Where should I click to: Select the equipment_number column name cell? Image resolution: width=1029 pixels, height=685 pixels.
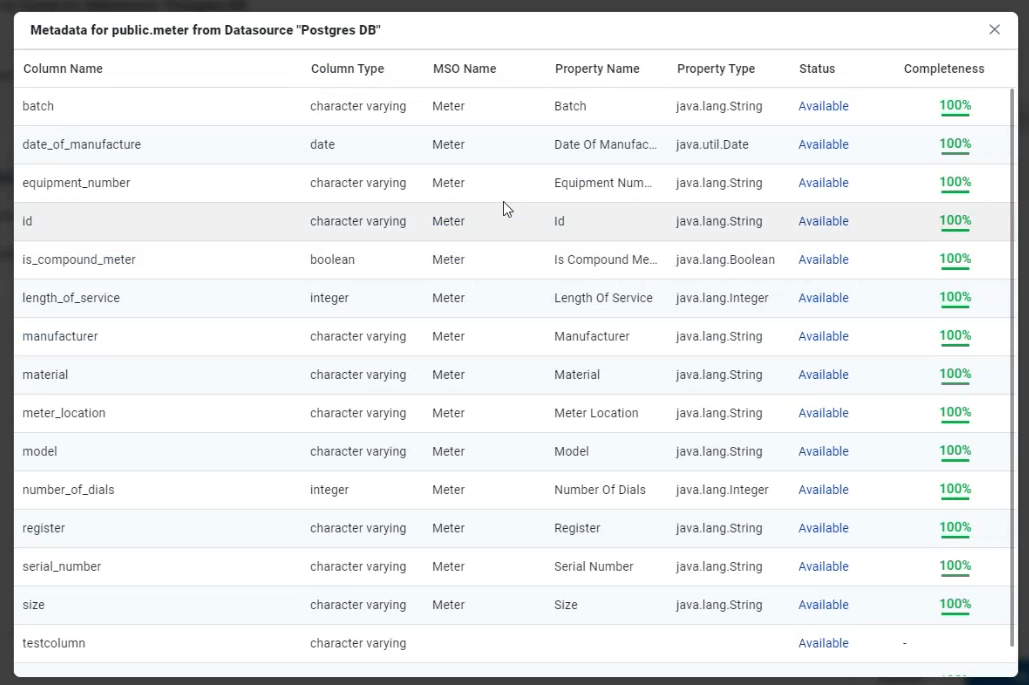point(76,183)
